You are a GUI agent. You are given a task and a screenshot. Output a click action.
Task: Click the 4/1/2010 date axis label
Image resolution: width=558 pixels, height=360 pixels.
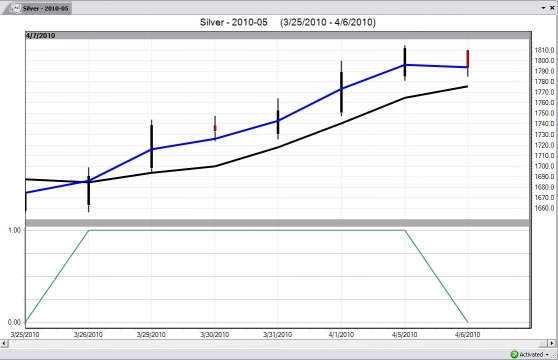(341, 334)
